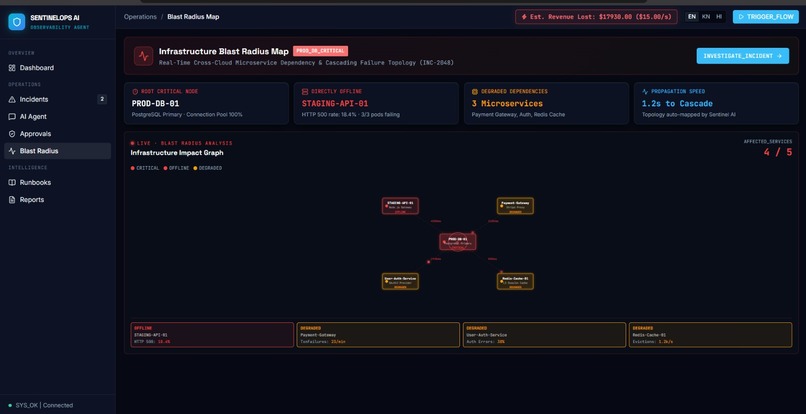This screenshot has height=414, width=806.
Task: Click the OFFLINE STAGING-API-01 summary card
Action: pyautogui.click(x=212, y=335)
